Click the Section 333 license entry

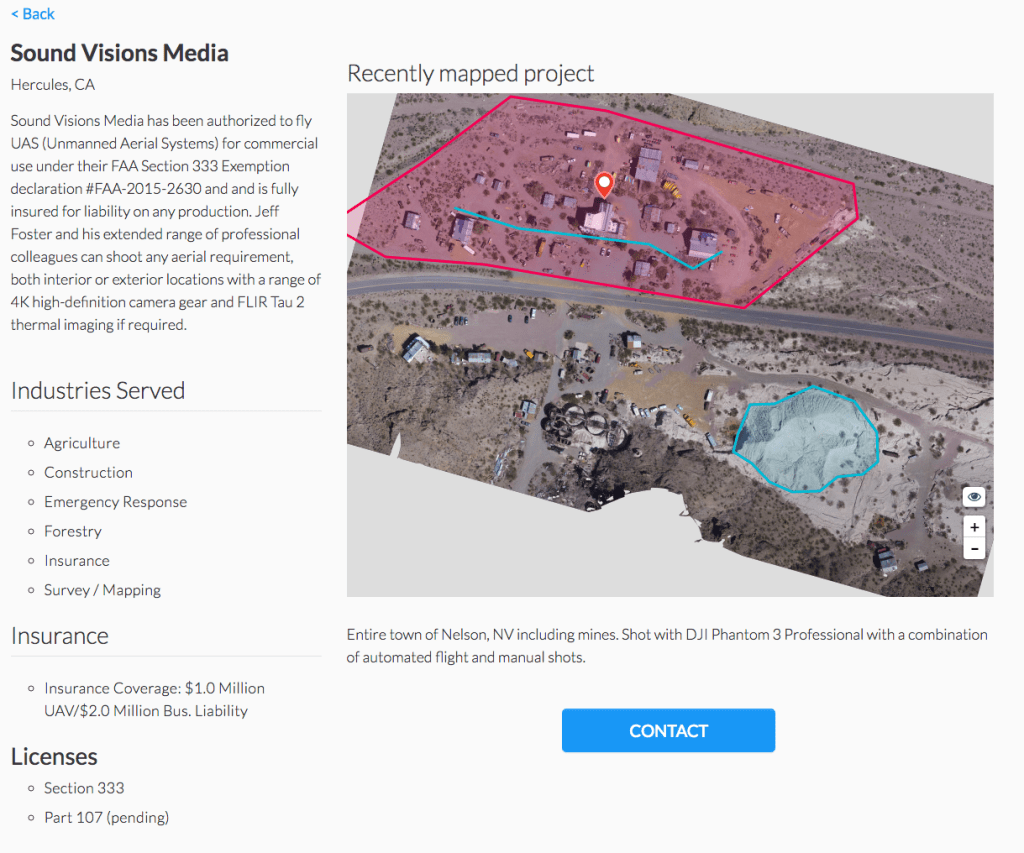pos(84,788)
